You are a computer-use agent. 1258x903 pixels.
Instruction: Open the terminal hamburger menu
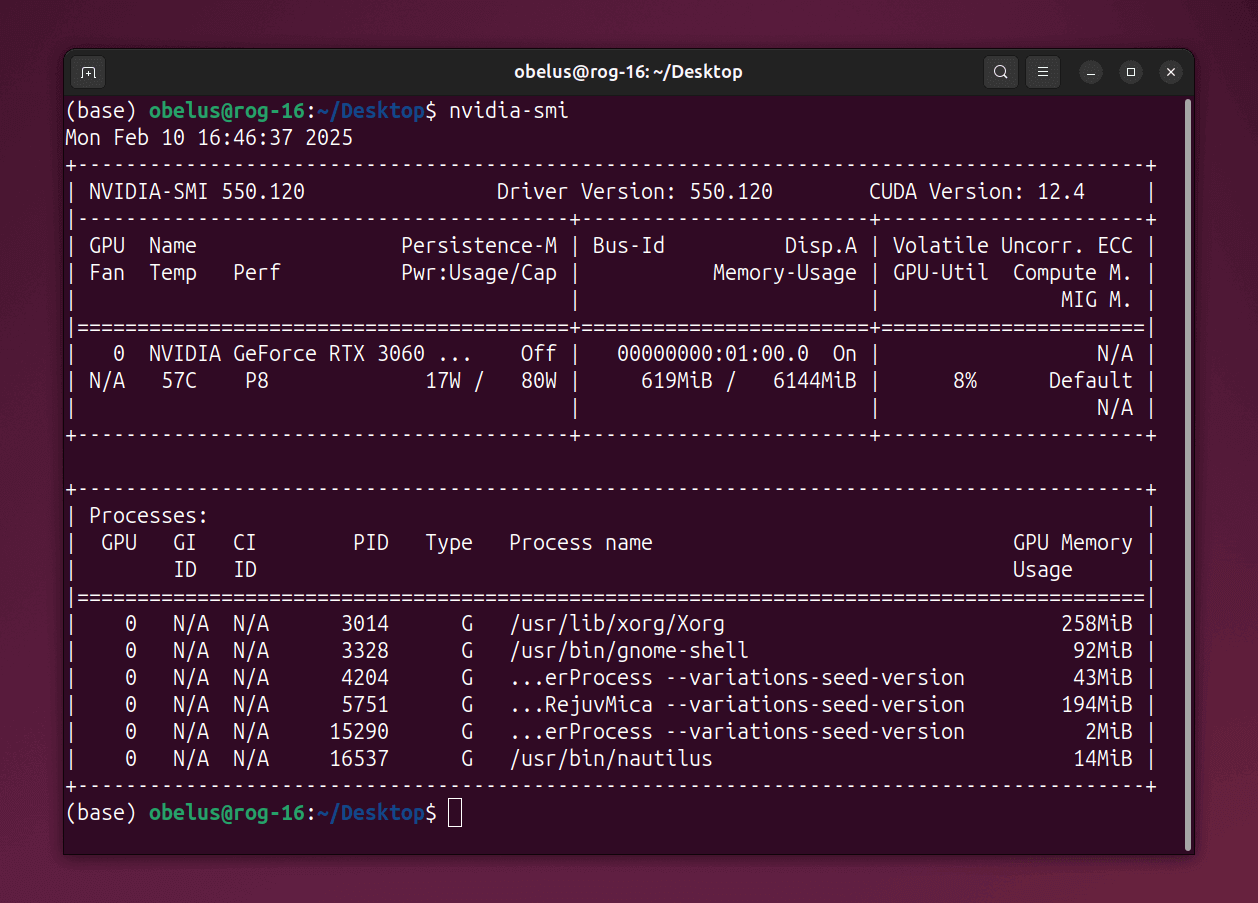[1042, 72]
